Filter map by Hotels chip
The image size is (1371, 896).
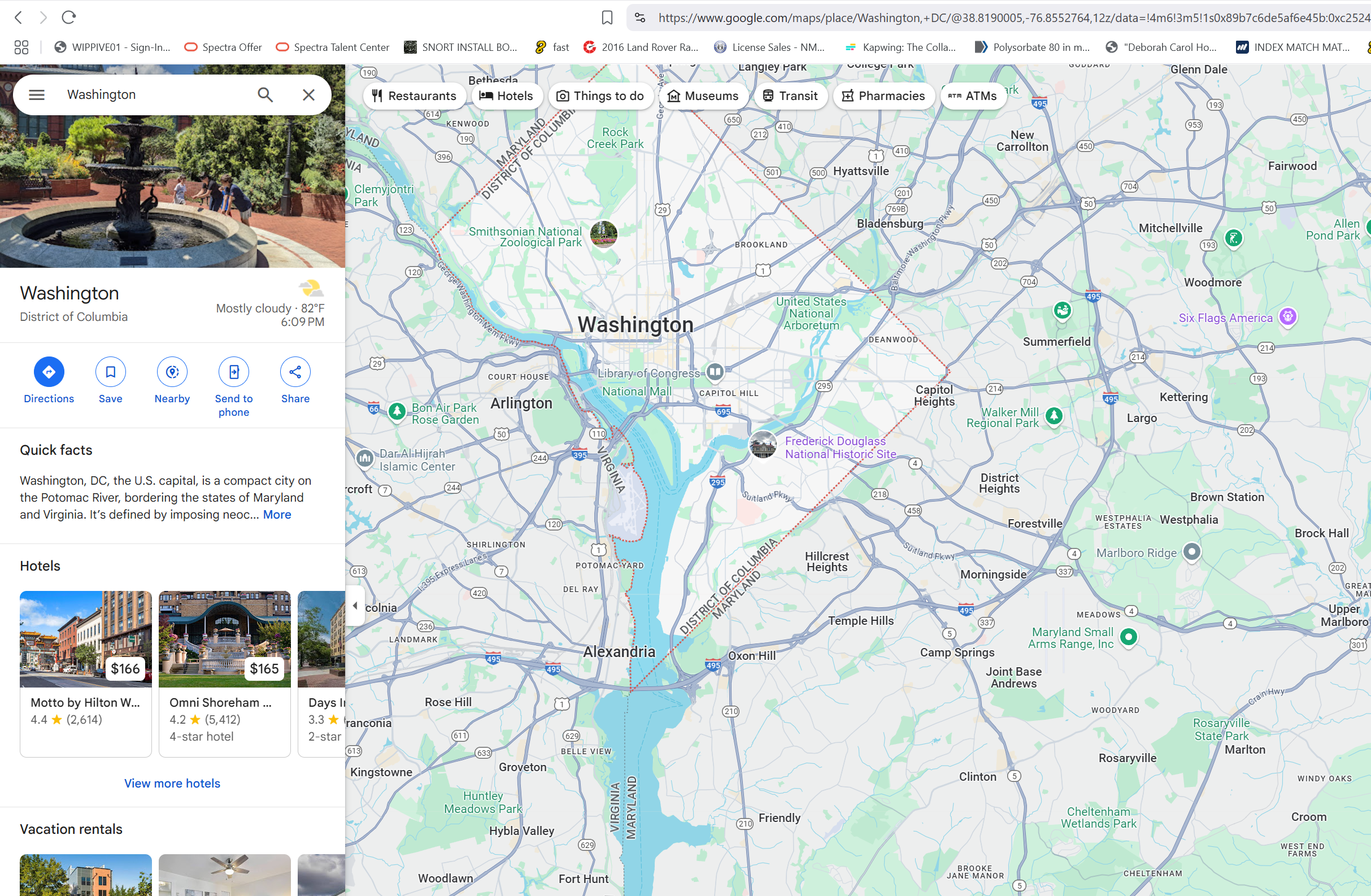[507, 95]
